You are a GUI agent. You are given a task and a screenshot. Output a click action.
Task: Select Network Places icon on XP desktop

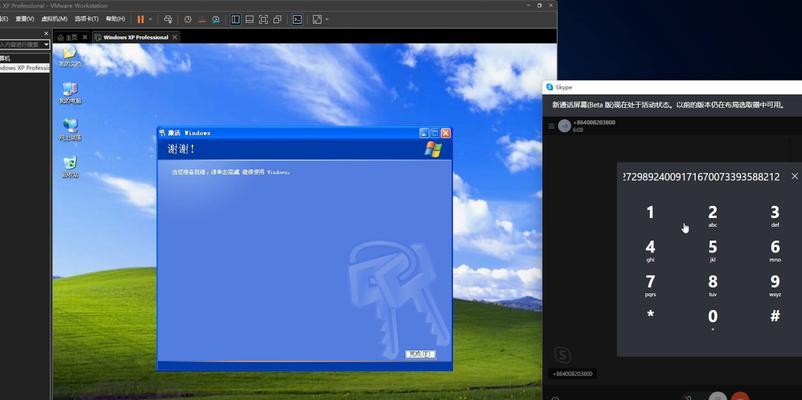[71, 130]
